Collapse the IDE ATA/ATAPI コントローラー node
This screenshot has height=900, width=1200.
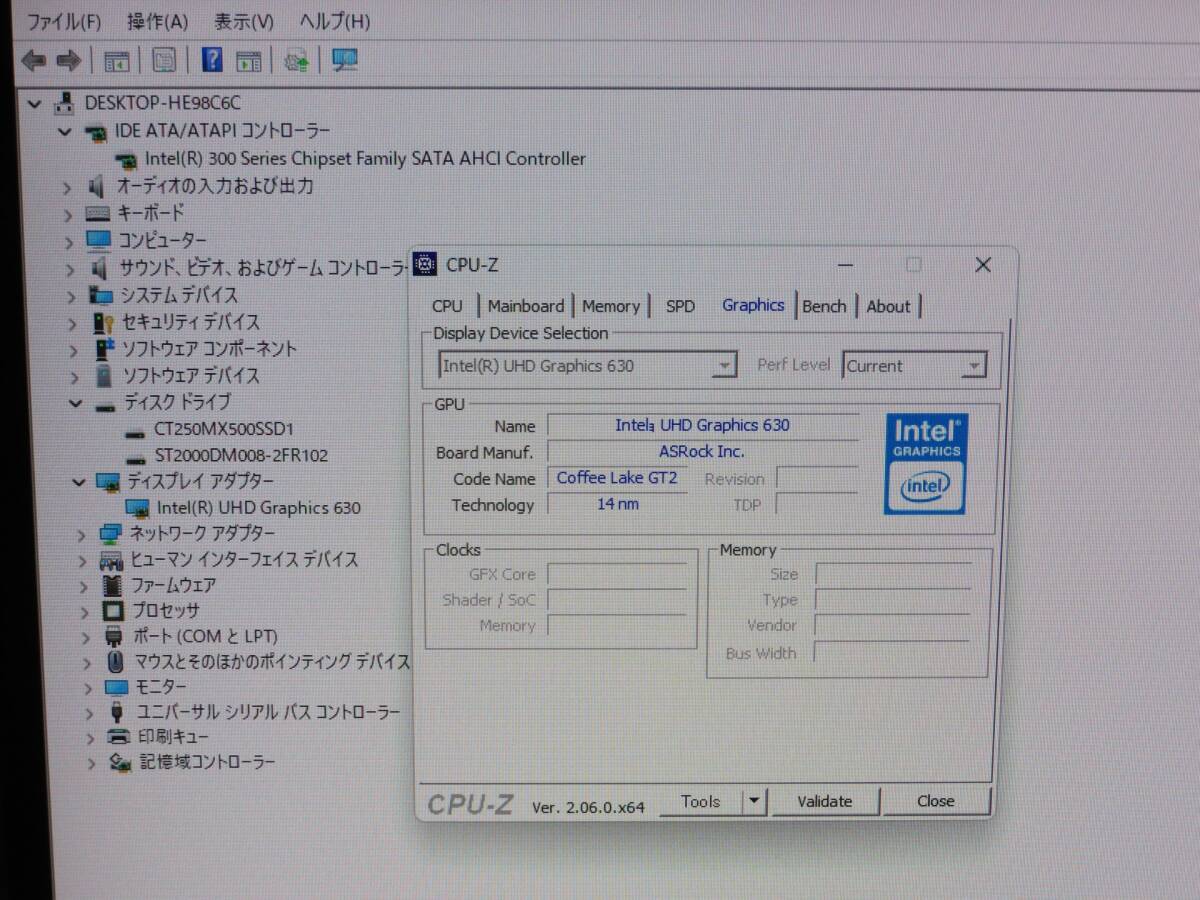65,131
